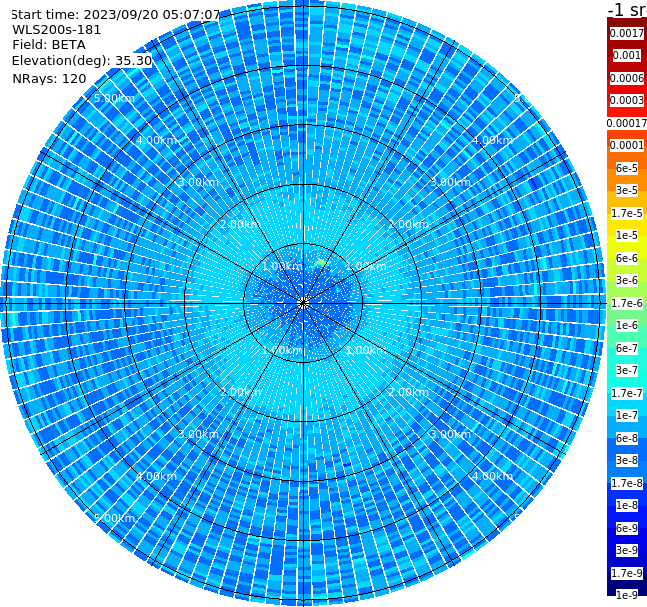The width and height of the screenshot is (647, 607).
Task: Click the 0.0006 colorbar value
Action: (x=627, y=78)
